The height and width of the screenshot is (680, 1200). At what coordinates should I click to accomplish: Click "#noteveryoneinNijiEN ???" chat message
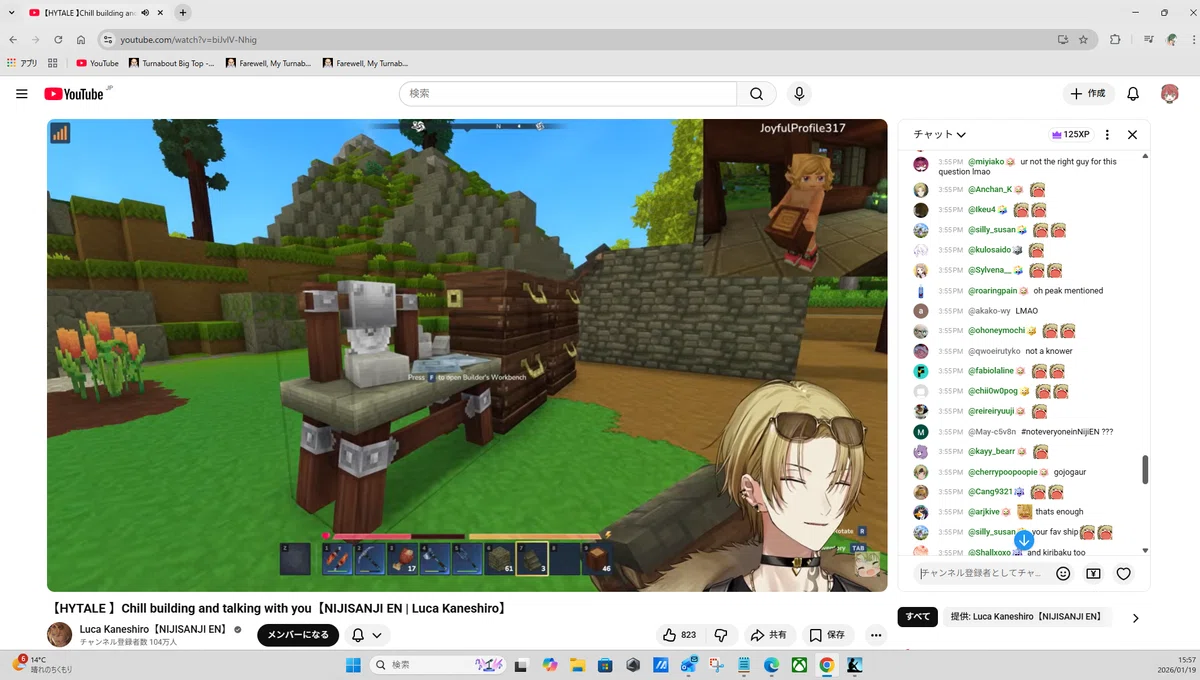1067,432
